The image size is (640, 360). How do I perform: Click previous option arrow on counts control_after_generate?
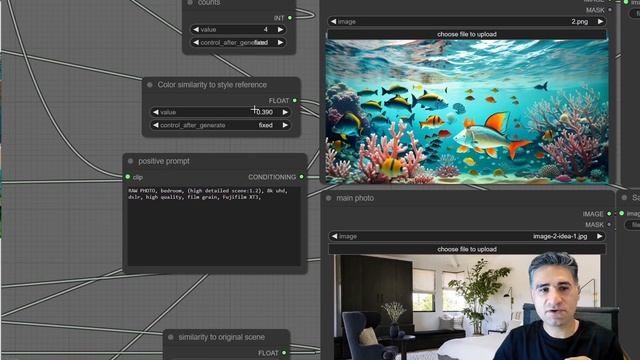click(x=196, y=42)
